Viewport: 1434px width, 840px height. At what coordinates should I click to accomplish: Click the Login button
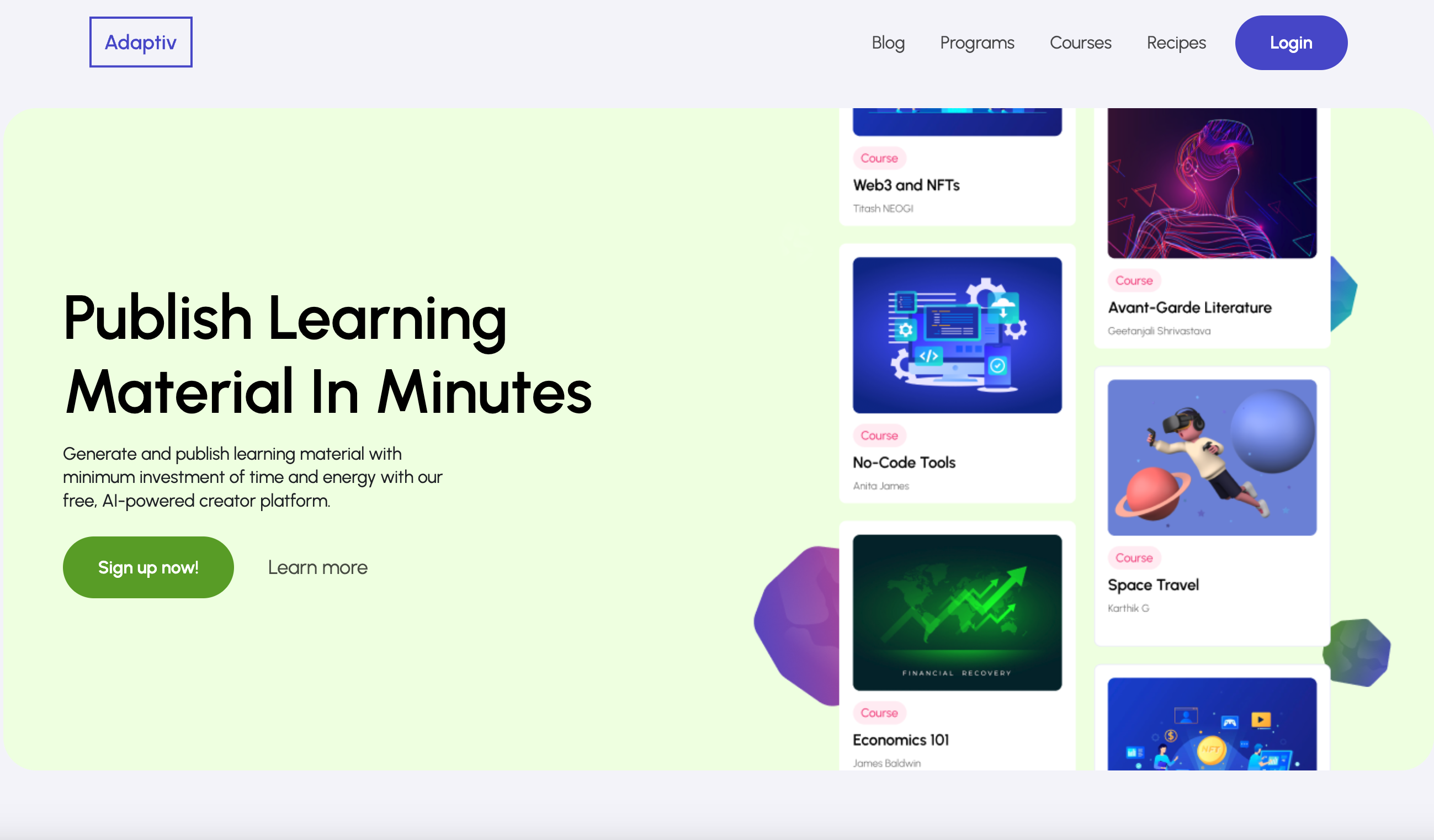pyautogui.click(x=1291, y=42)
